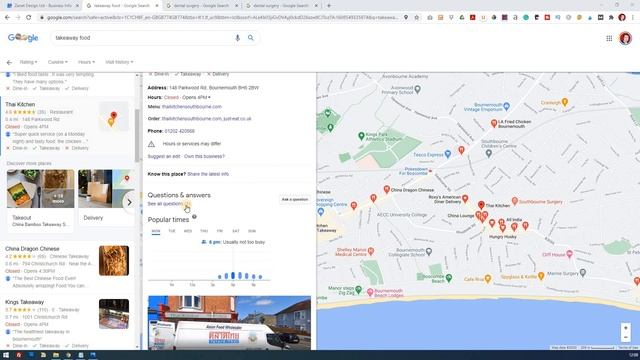Open the Kings Takeaway photo
This screenshot has height=360, width=640.
point(114,314)
